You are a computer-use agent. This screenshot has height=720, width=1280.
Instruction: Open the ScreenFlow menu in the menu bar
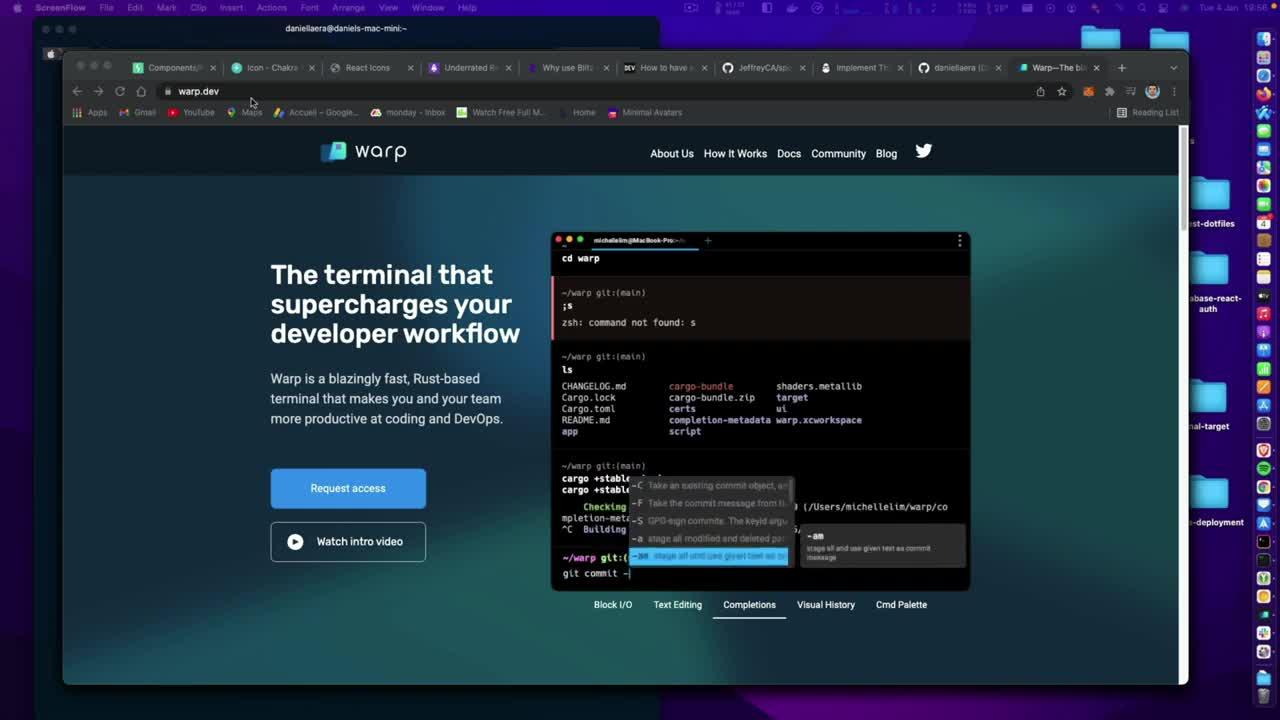tap(60, 7)
